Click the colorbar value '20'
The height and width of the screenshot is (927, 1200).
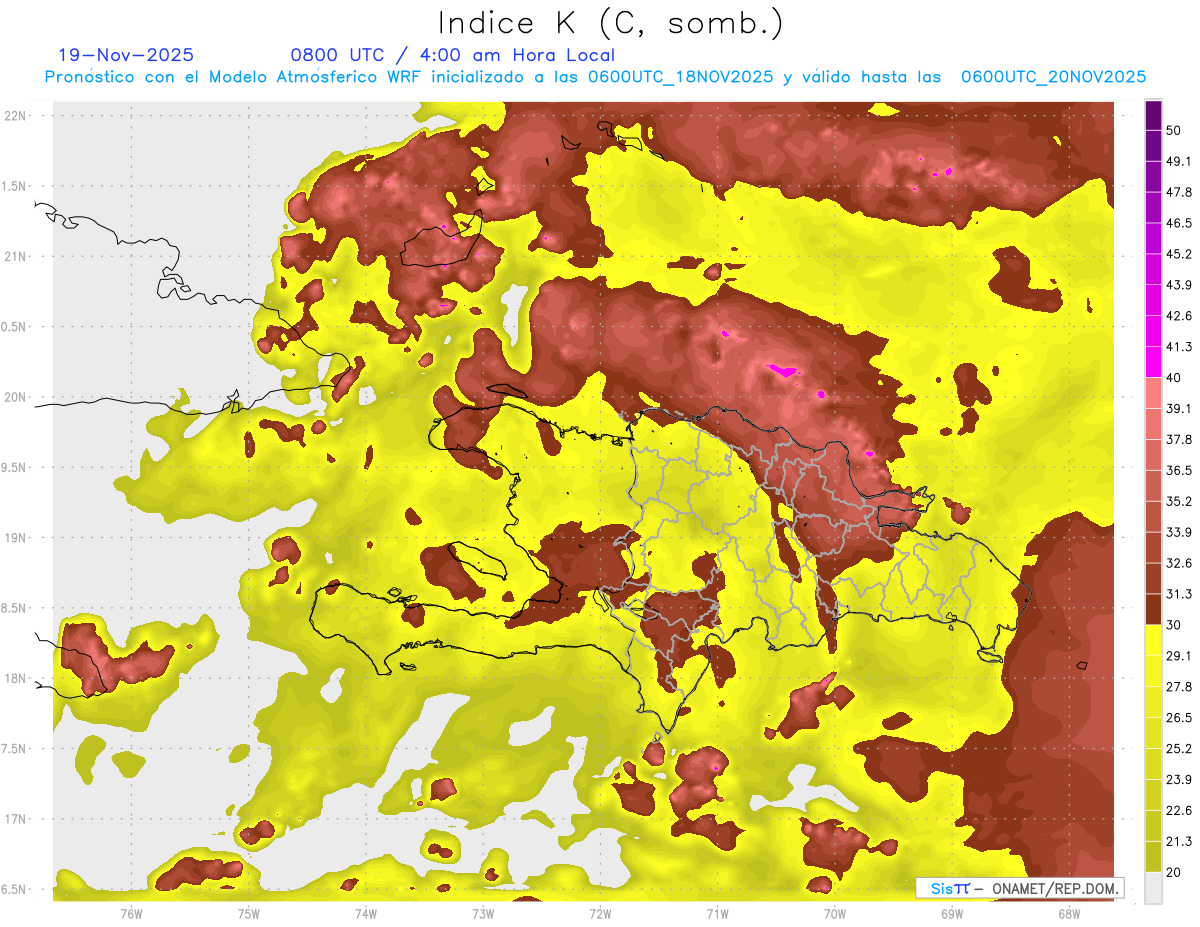(x=1173, y=872)
